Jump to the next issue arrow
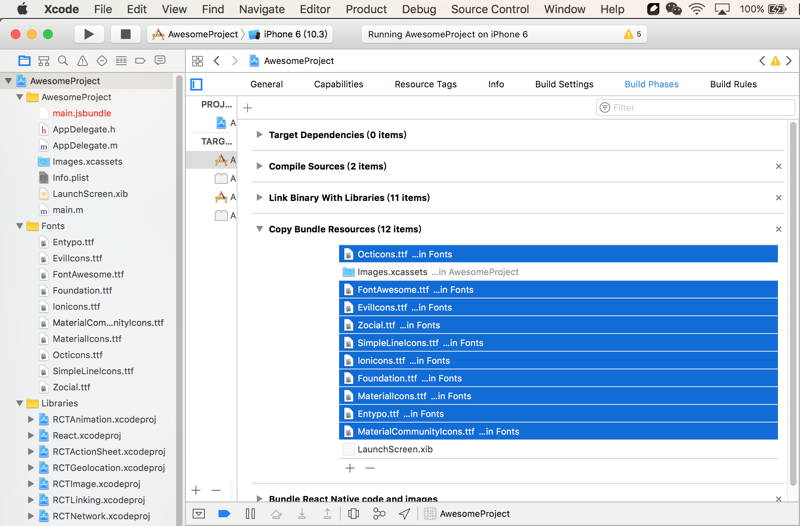800x526 pixels. tap(789, 61)
